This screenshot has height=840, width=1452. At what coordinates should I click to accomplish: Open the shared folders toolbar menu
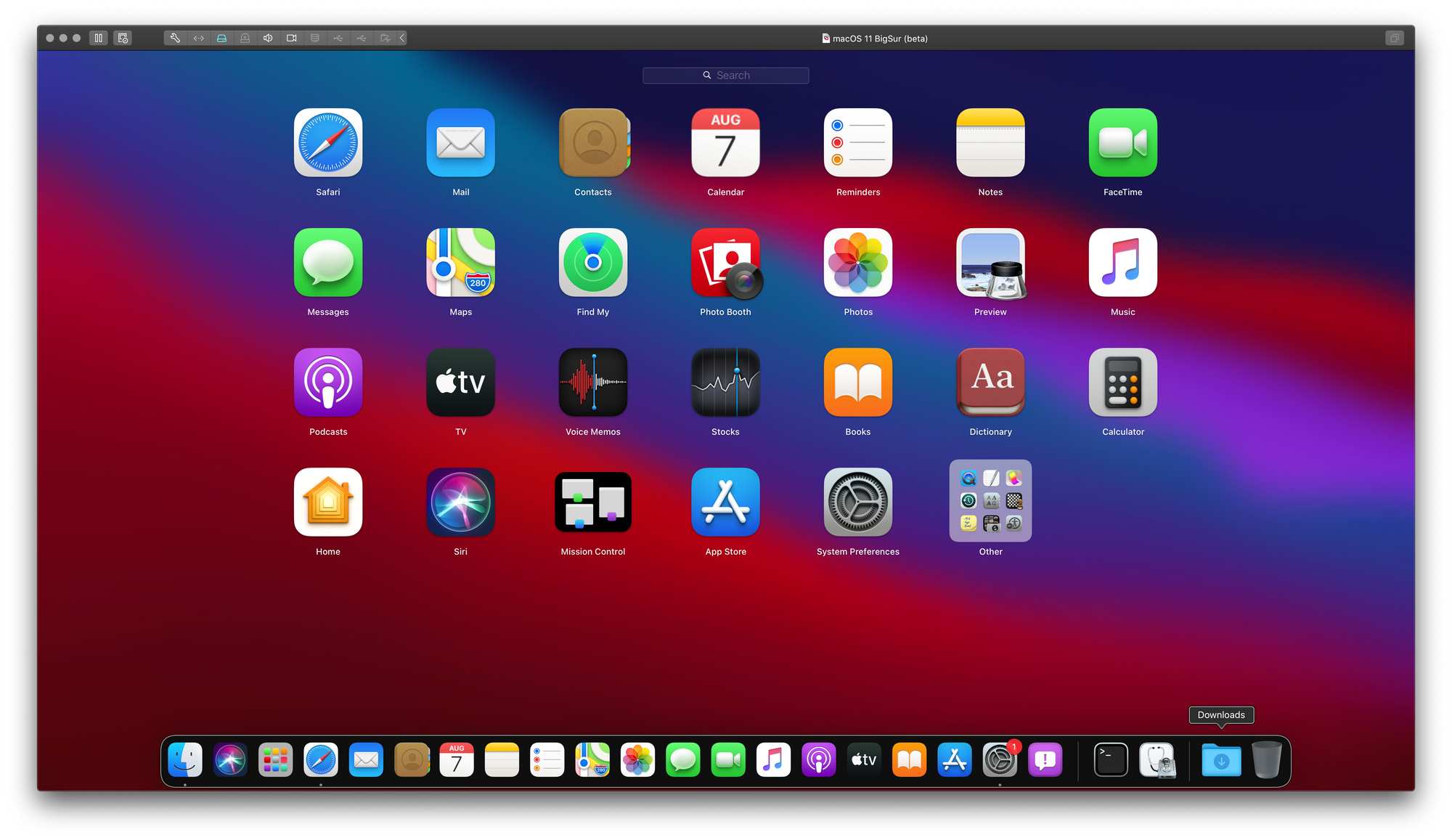coord(385,38)
